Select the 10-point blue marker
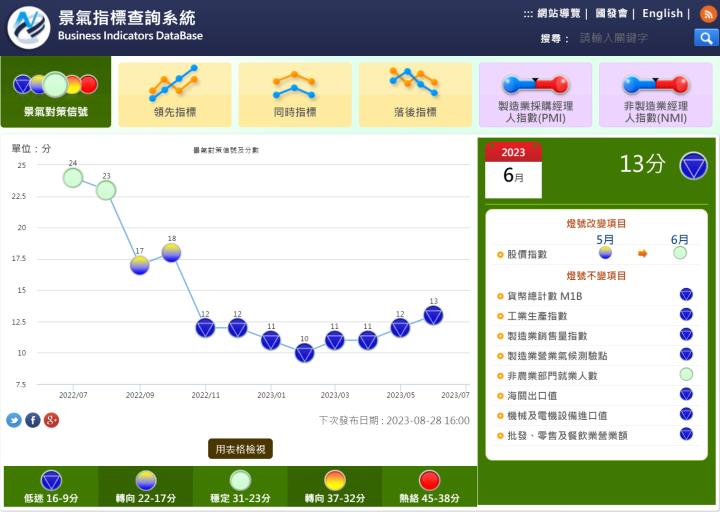The height and width of the screenshot is (512, 720). (304, 353)
